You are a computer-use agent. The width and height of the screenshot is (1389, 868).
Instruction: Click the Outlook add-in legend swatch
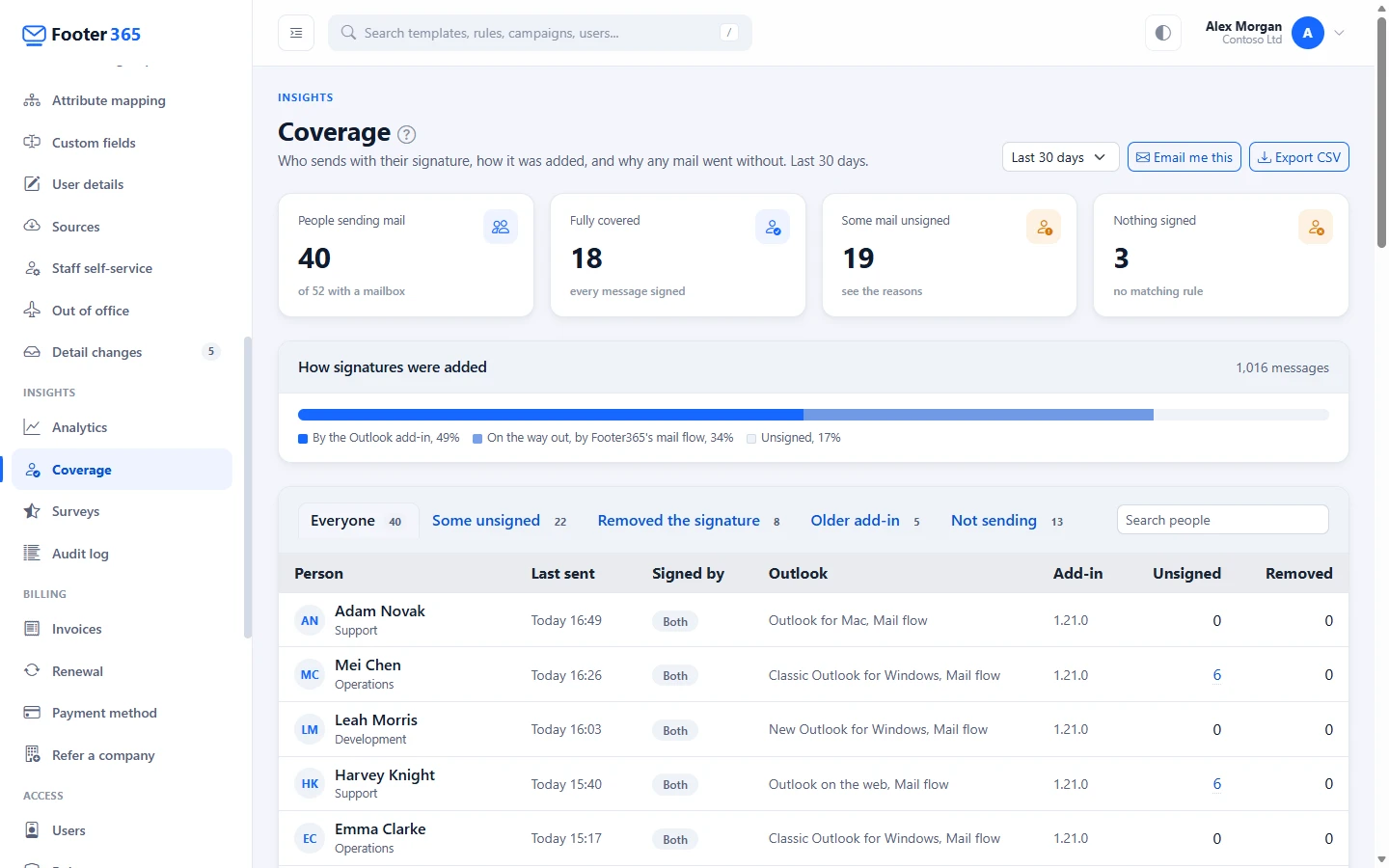point(303,439)
